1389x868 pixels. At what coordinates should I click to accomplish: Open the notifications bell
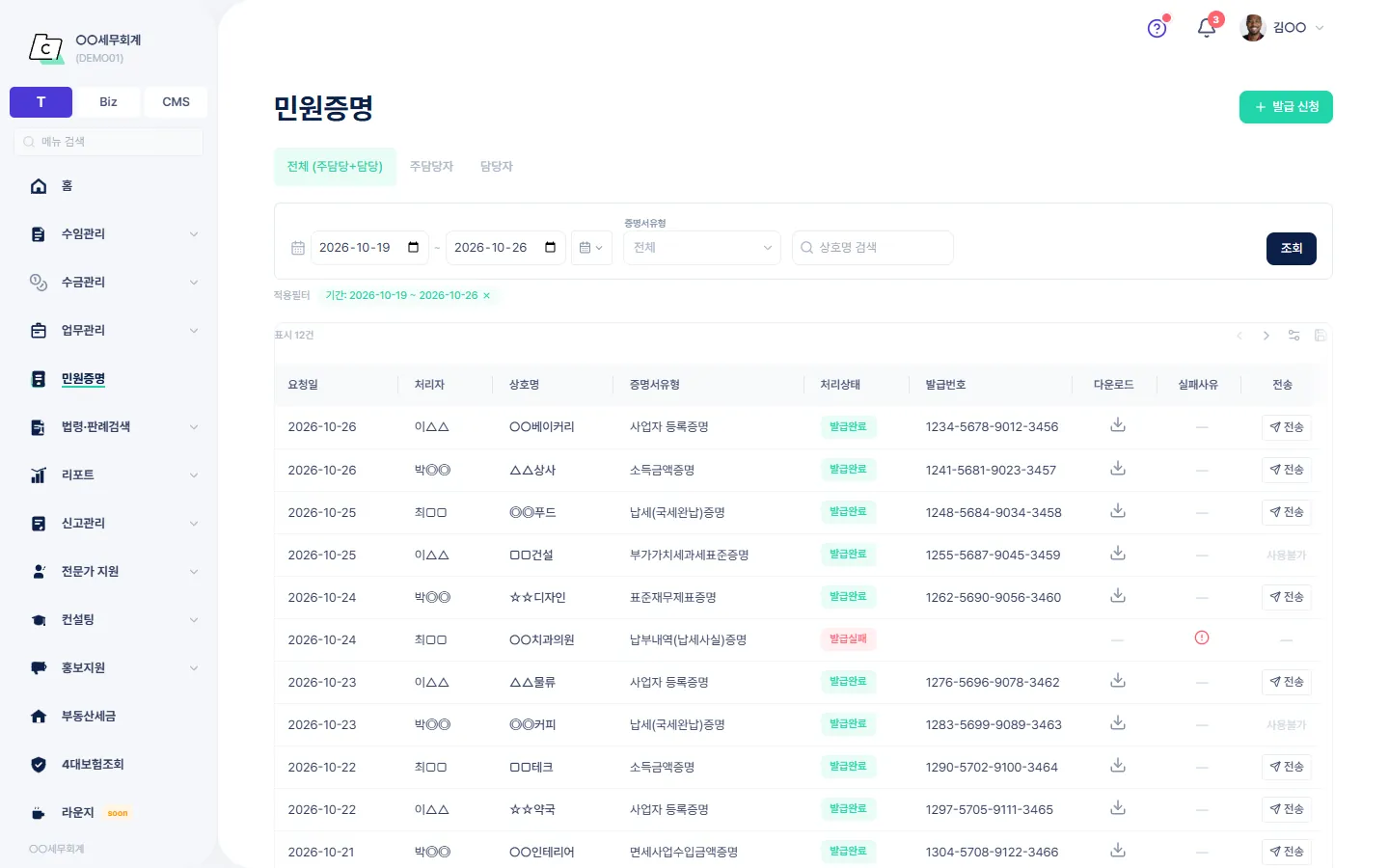[x=1207, y=28]
